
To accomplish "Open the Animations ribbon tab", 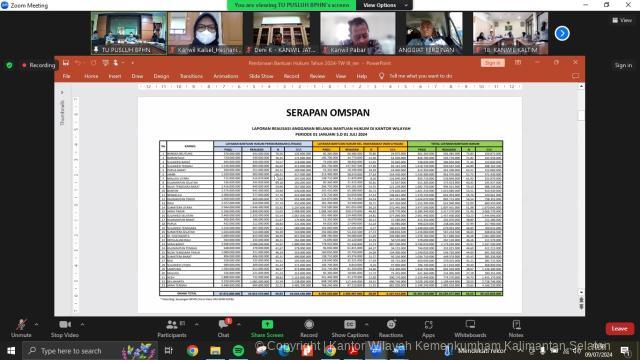I will 226,76.
